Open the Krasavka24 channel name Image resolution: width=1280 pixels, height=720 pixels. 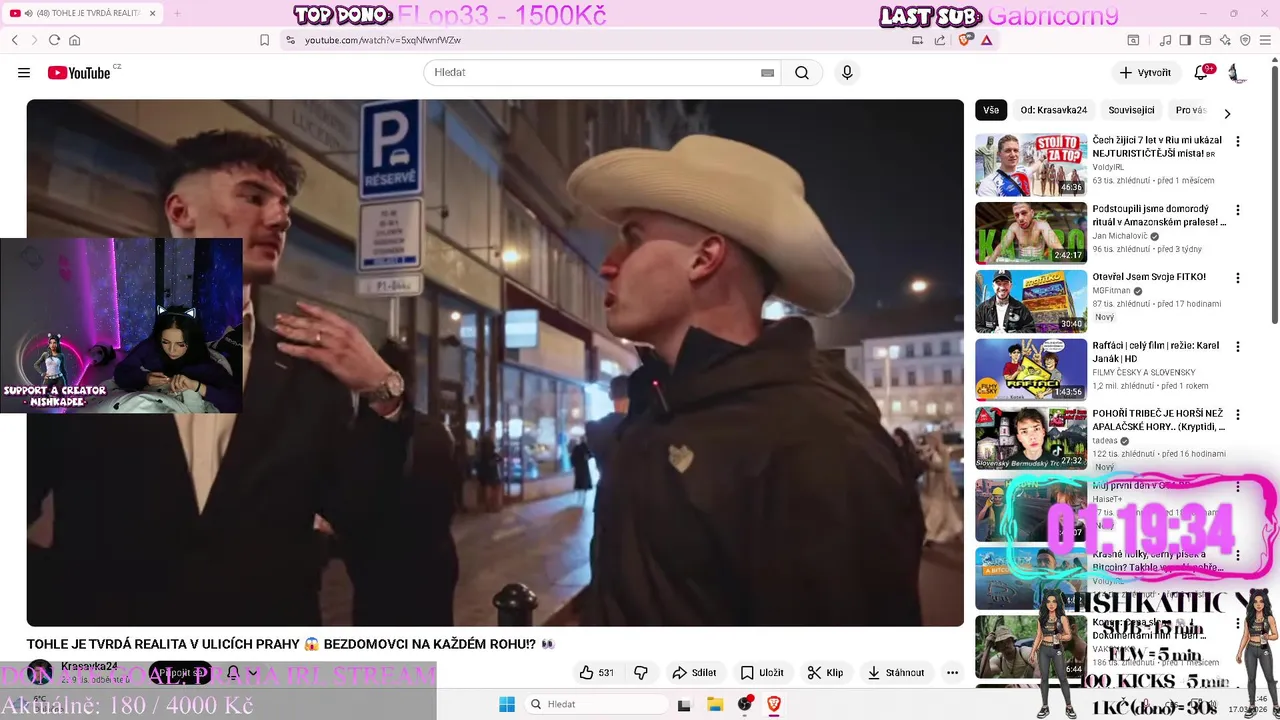[x=89, y=667]
